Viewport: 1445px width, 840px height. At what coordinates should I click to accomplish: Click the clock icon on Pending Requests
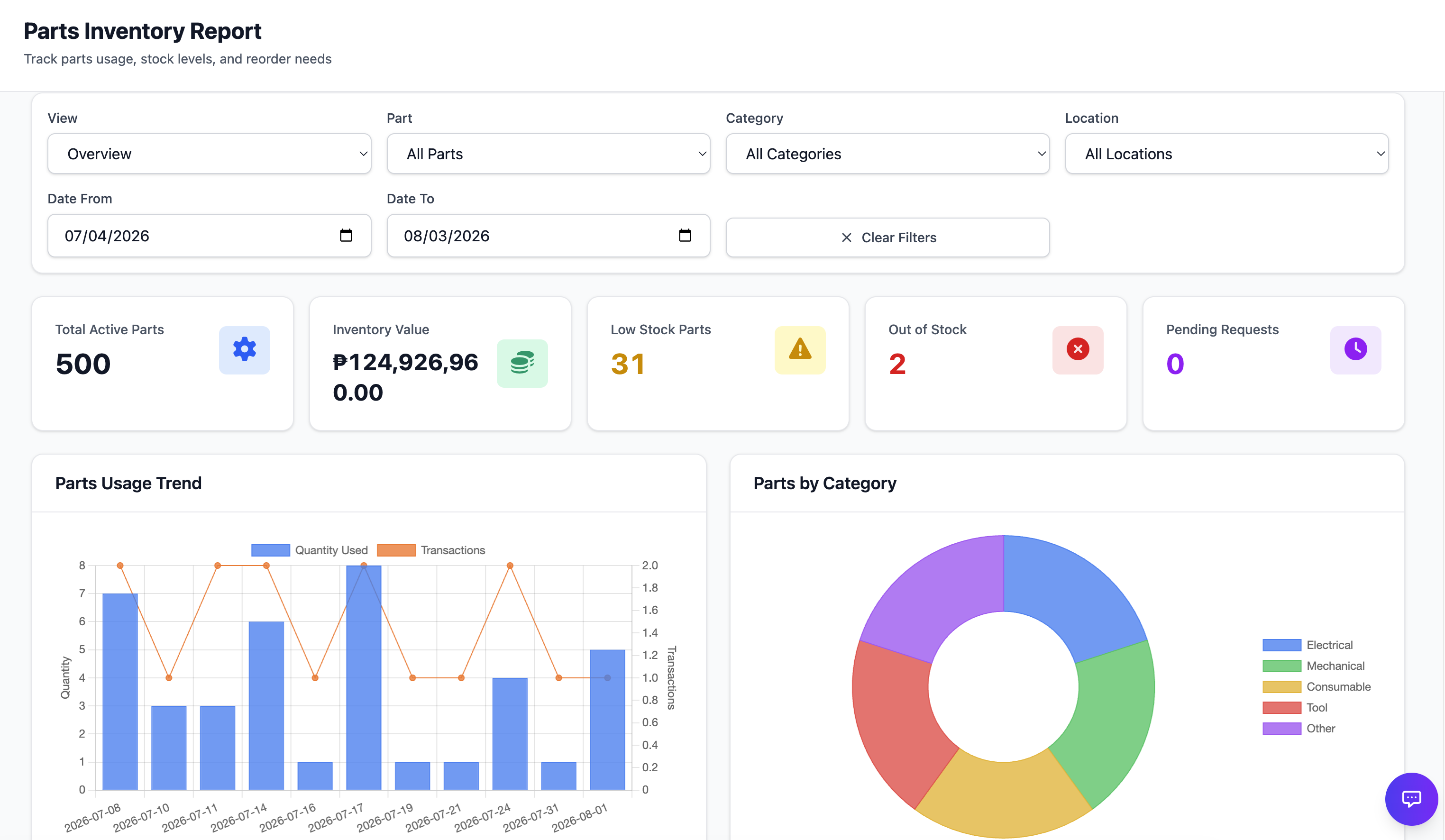point(1355,349)
